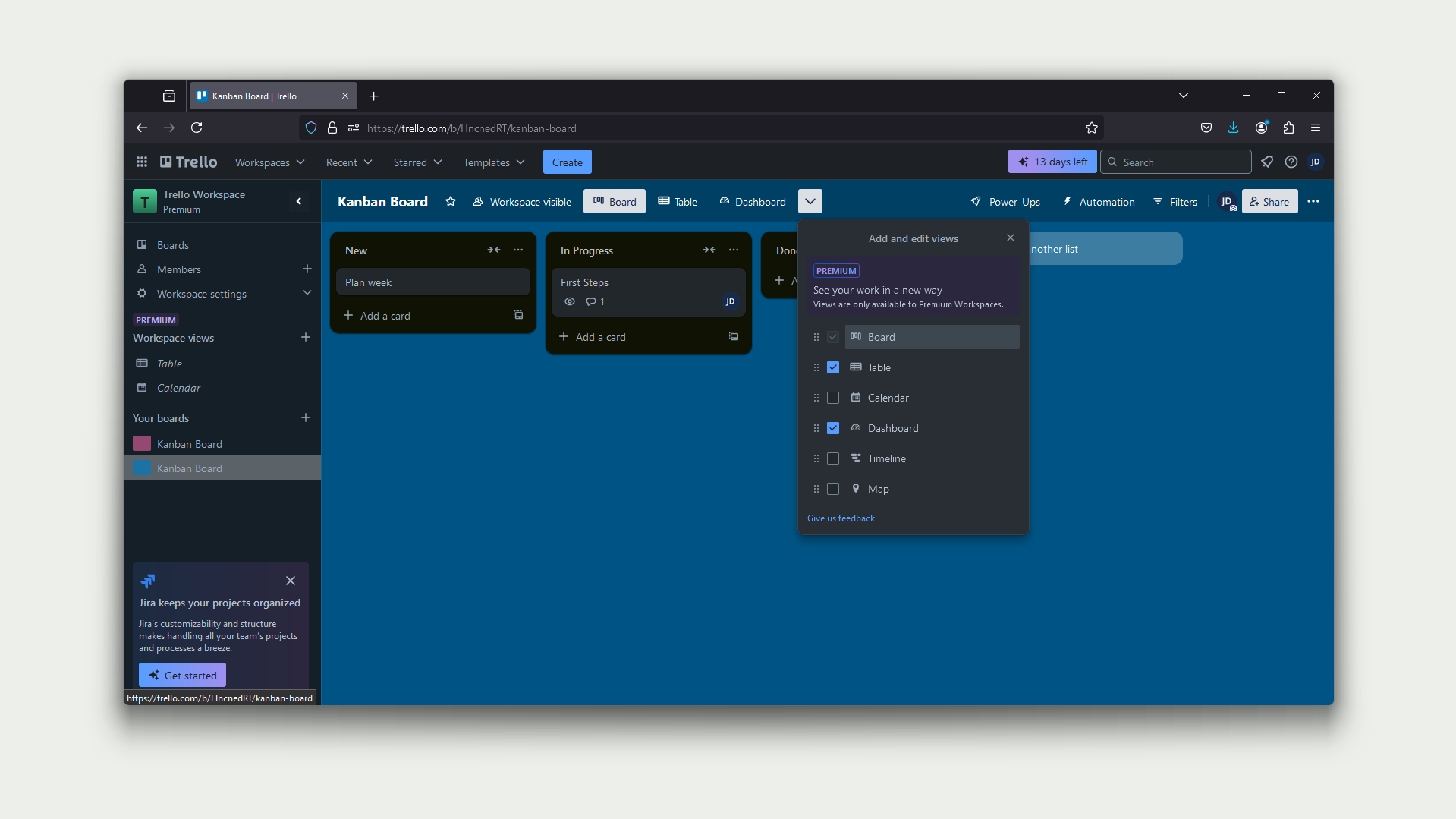Toggle the views dropdown chevron button
This screenshot has width=1456, height=819.
point(810,201)
